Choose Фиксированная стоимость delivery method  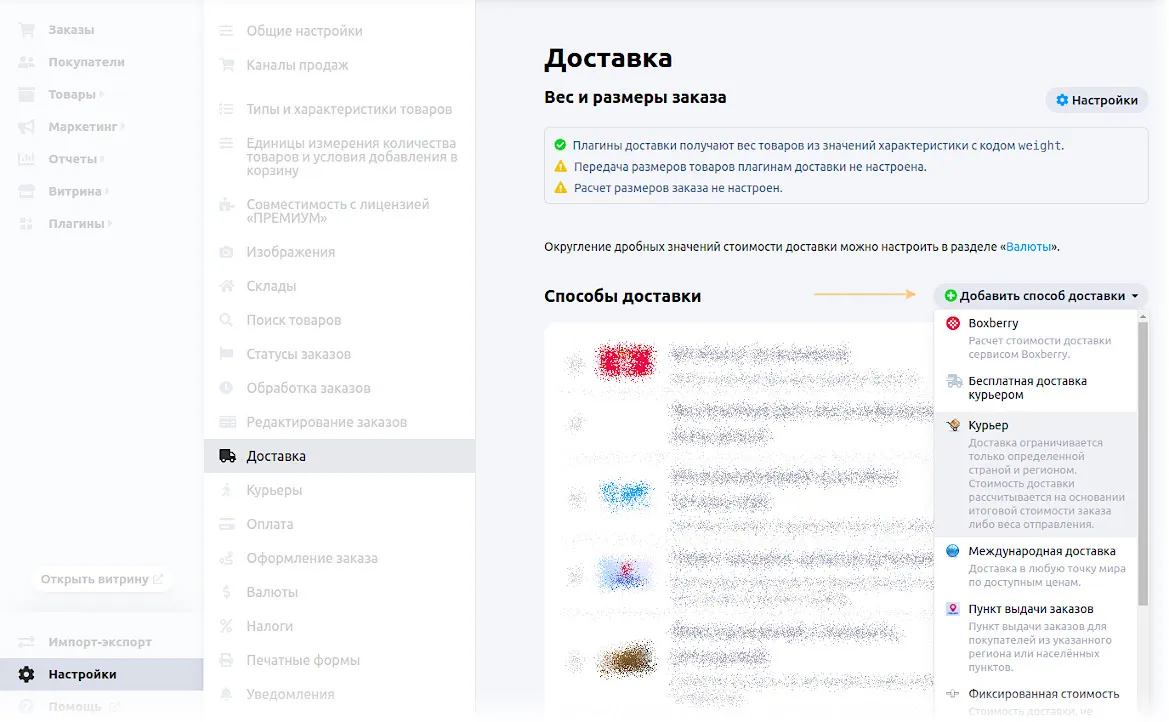(x=1043, y=694)
